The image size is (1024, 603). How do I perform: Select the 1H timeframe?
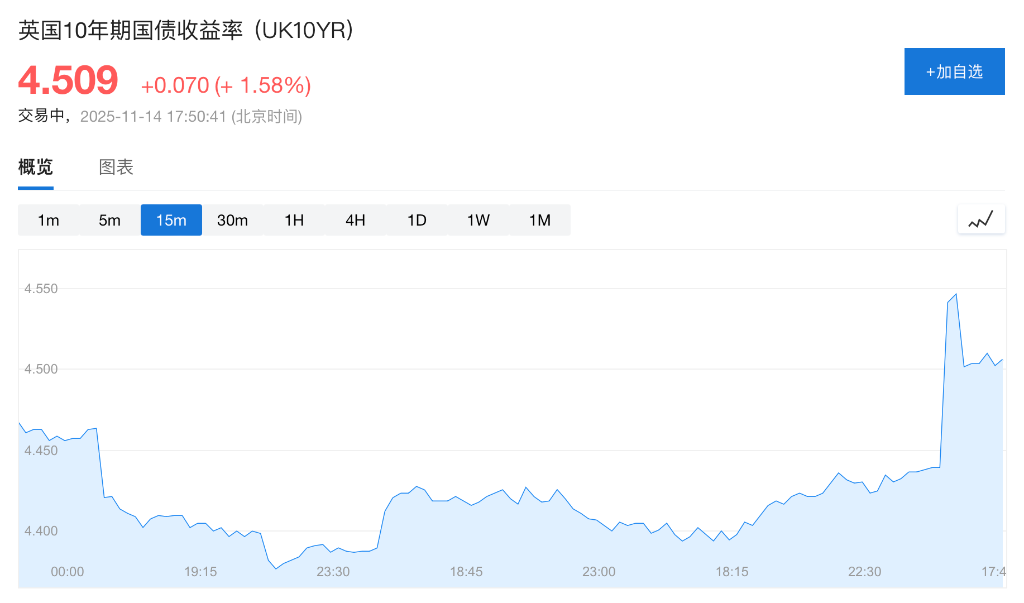[x=293, y=220]
